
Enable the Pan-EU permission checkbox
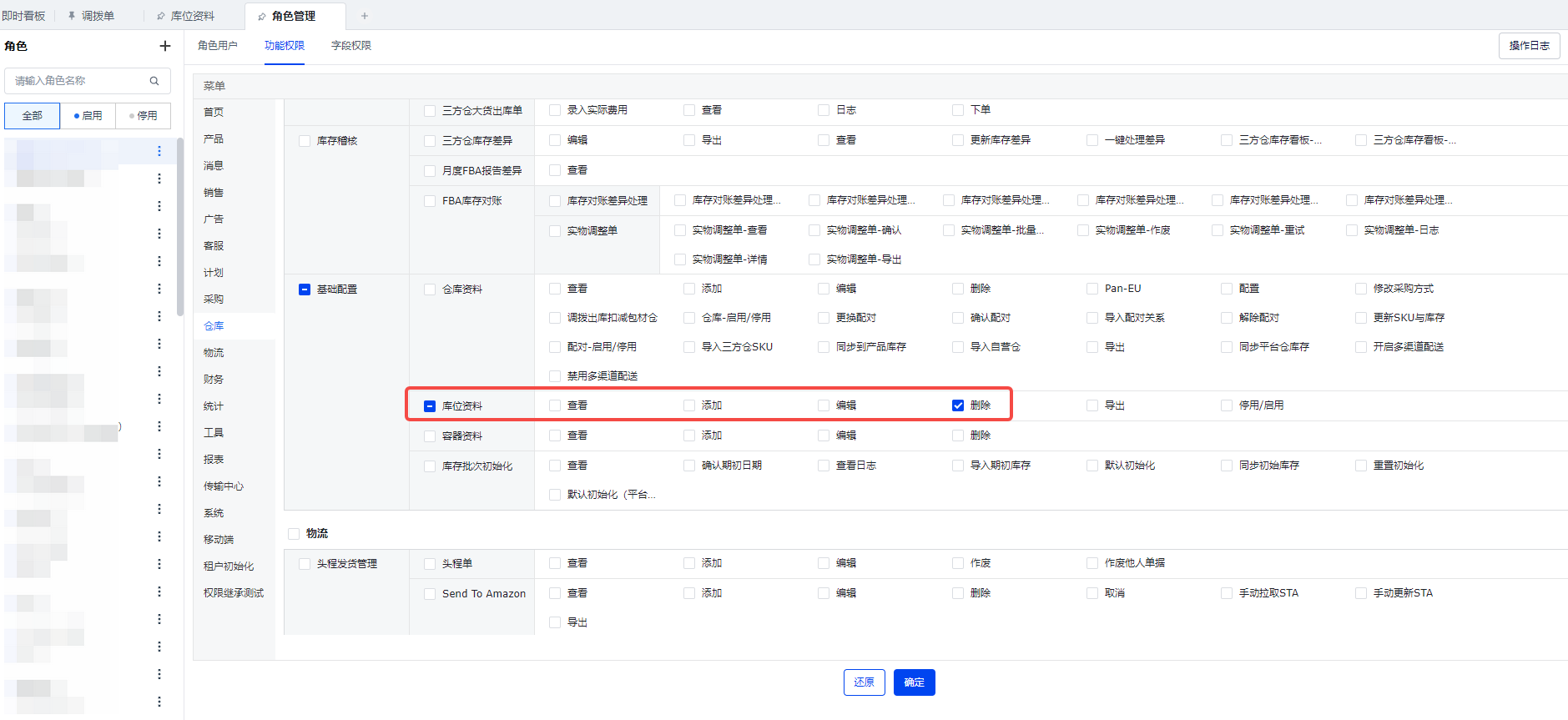pyautogui.click(x=1092, y=289)
